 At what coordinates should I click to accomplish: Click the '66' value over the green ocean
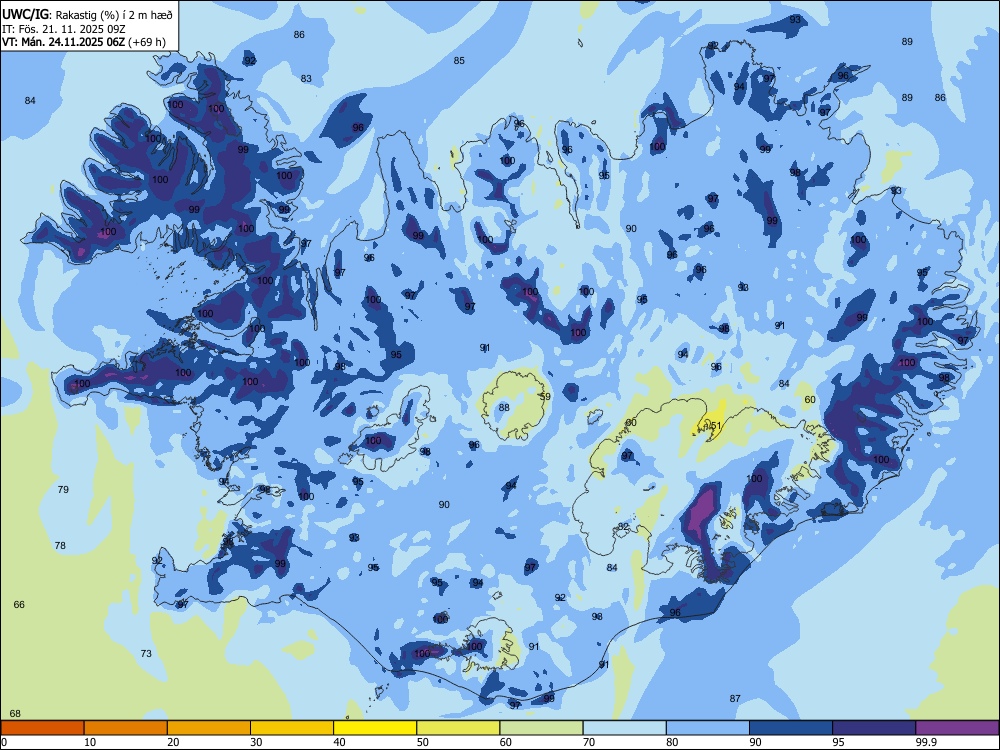click(x=19, y=605)
